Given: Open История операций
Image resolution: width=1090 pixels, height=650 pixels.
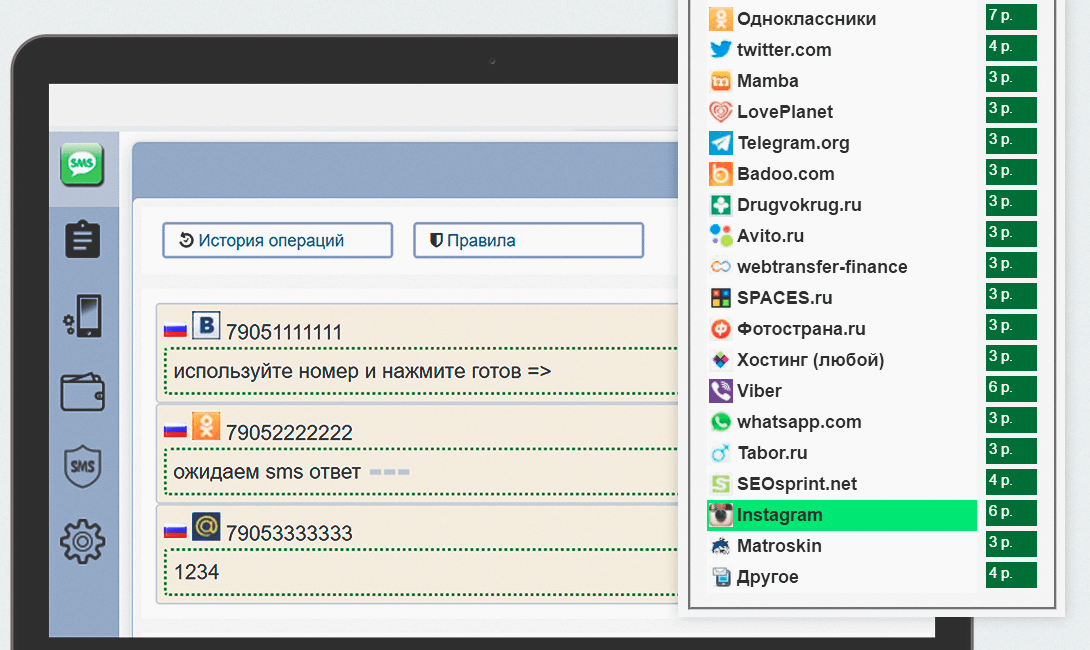Looking at the screenshot, I should [x=277, y=241].
